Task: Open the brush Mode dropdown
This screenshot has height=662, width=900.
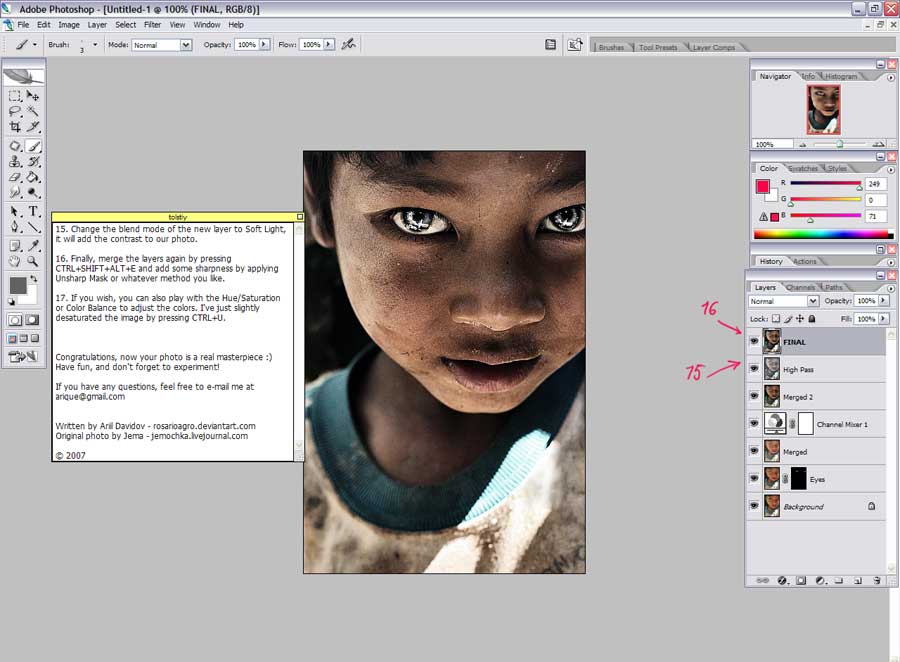Action: click(x=185, y=45)
